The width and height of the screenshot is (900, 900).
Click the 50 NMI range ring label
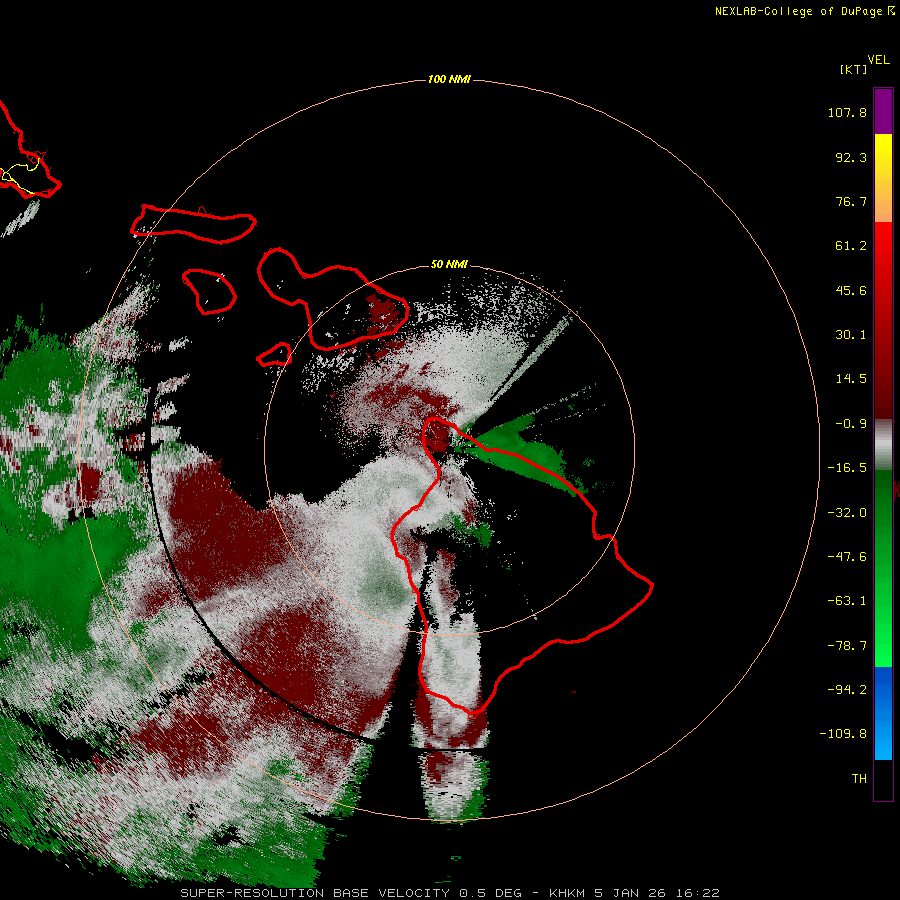coord(449,264)
